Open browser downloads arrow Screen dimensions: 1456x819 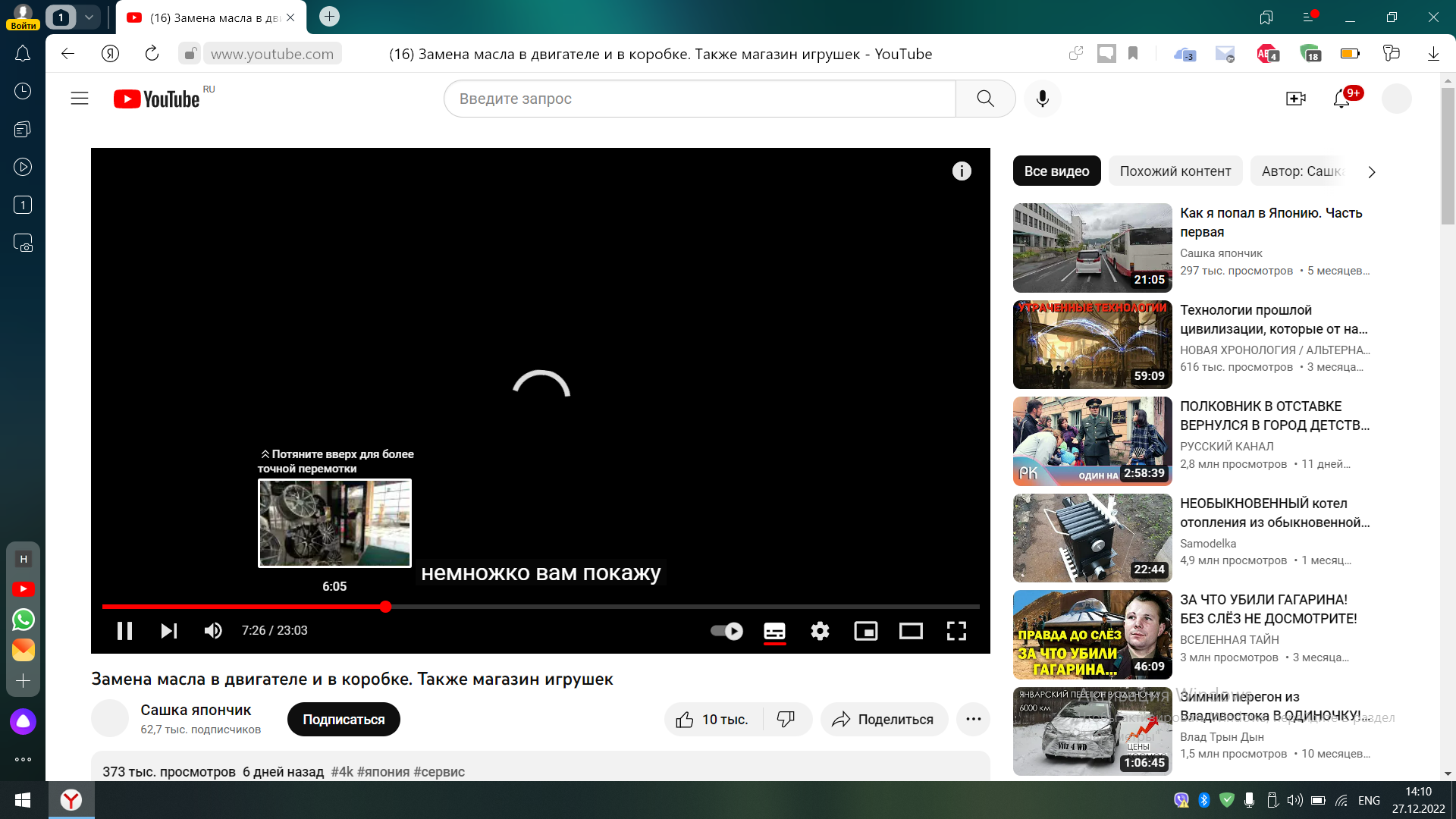tap(1433, 53)
